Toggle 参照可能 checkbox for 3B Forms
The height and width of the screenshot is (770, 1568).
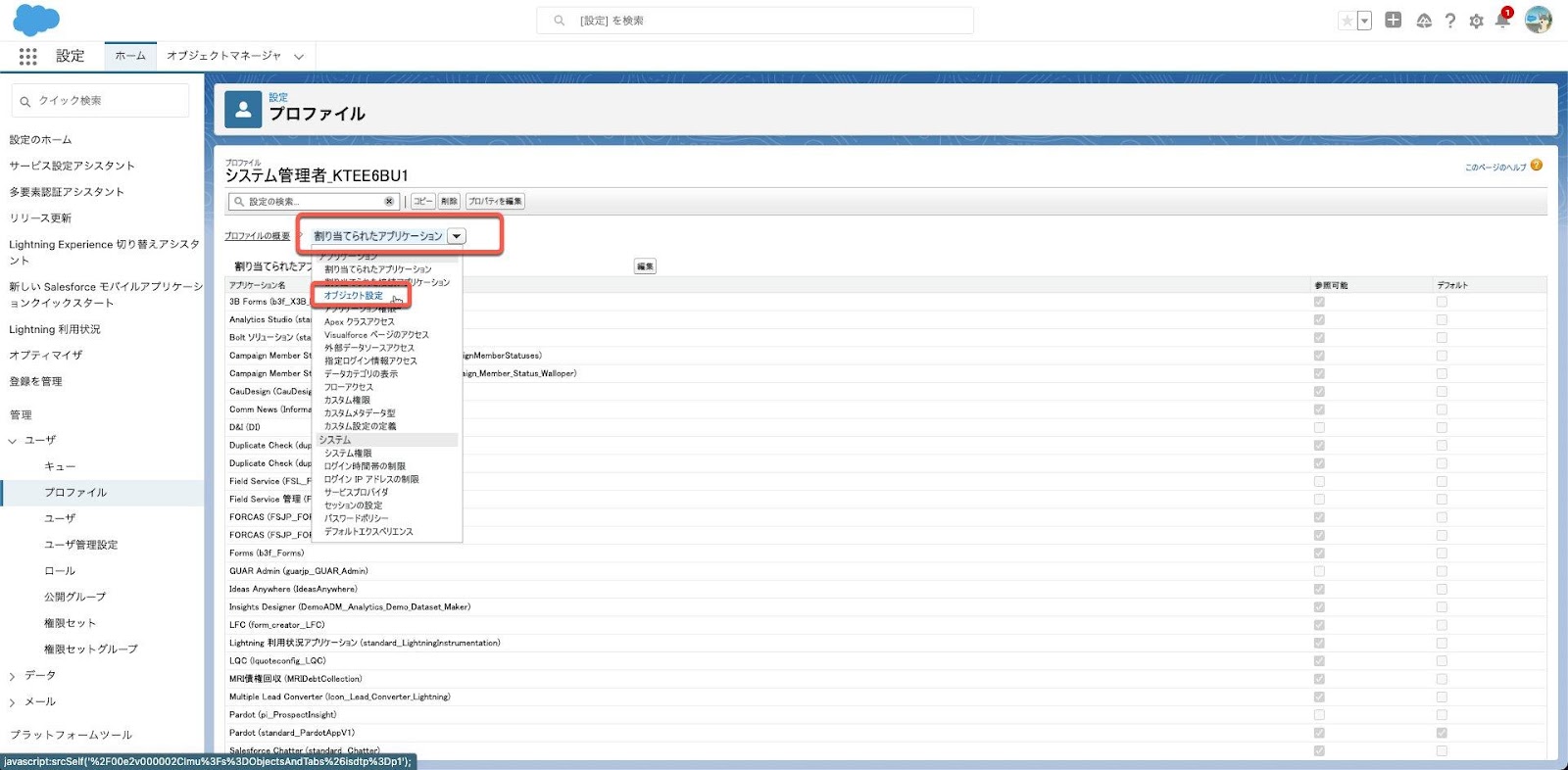(1319, 302)
